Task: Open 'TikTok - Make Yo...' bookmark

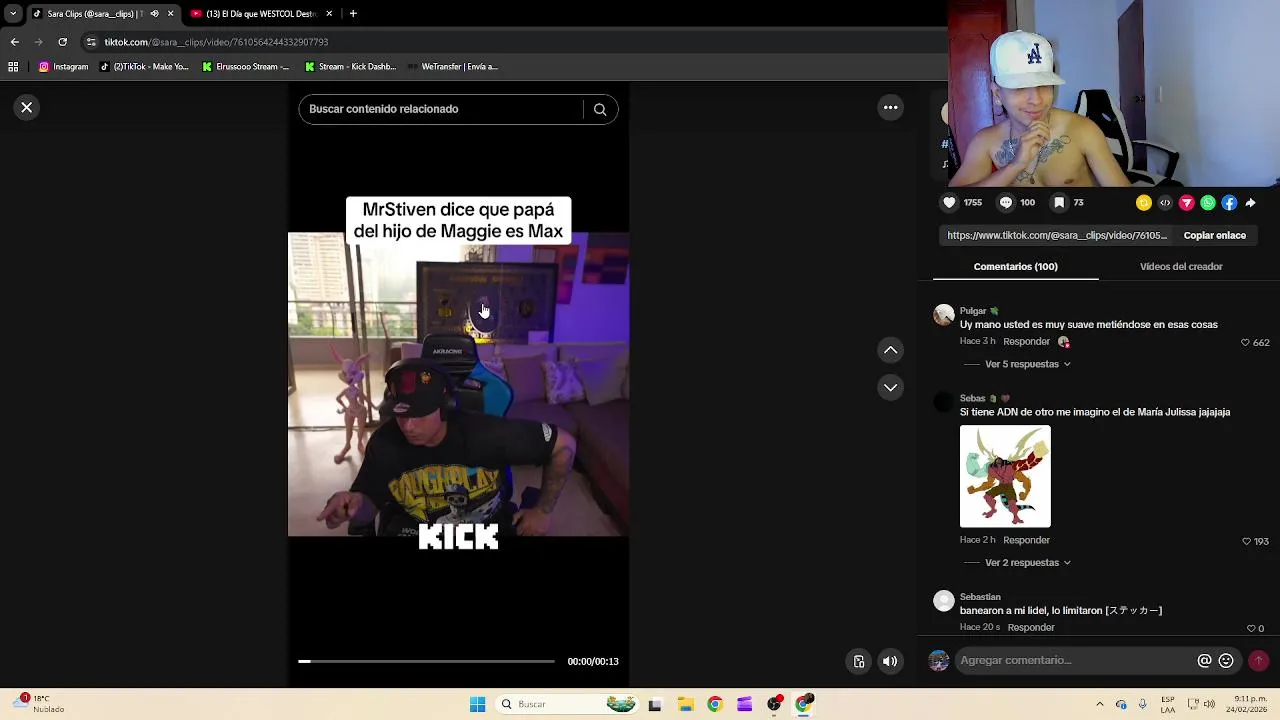Action: [144, 67]
